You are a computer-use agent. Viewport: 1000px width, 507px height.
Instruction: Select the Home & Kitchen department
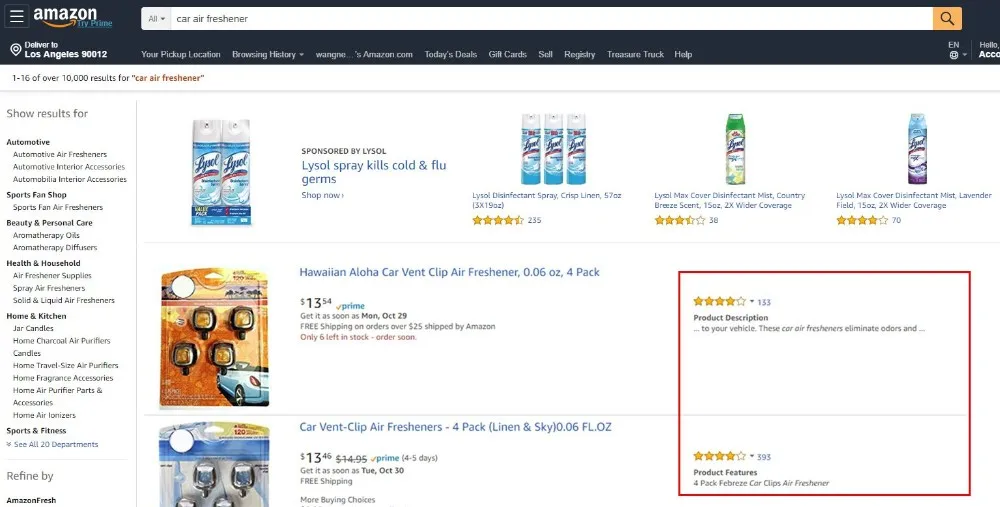click(x=36, y=316)
